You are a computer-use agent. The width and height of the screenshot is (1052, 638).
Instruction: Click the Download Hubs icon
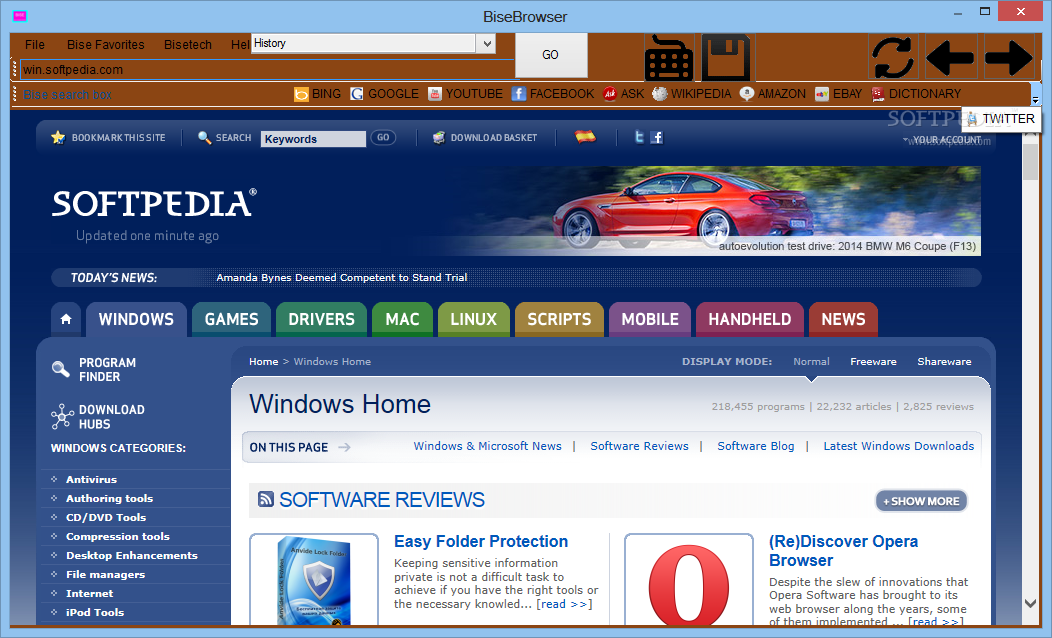[x=62, y=417]
